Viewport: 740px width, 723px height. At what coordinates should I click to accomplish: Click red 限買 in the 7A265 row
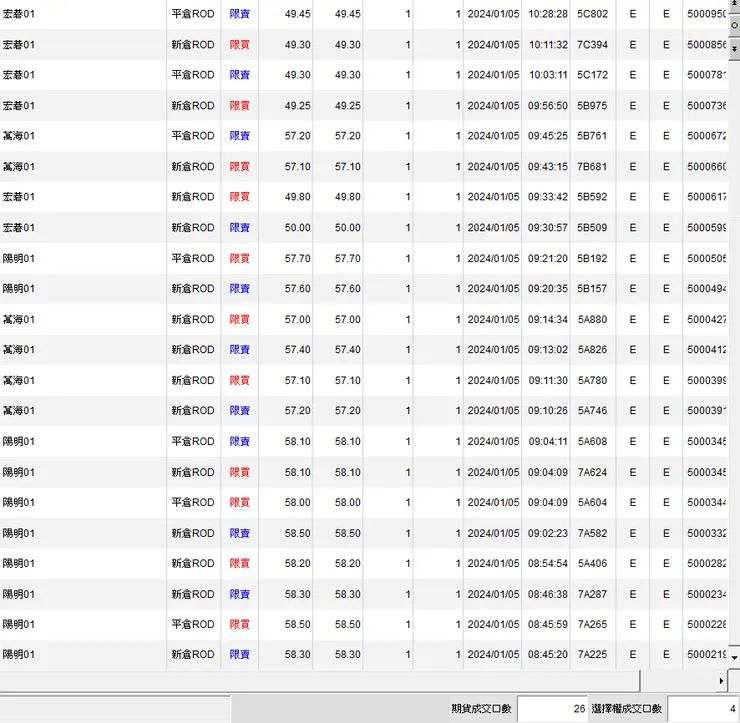pos(240,624)
